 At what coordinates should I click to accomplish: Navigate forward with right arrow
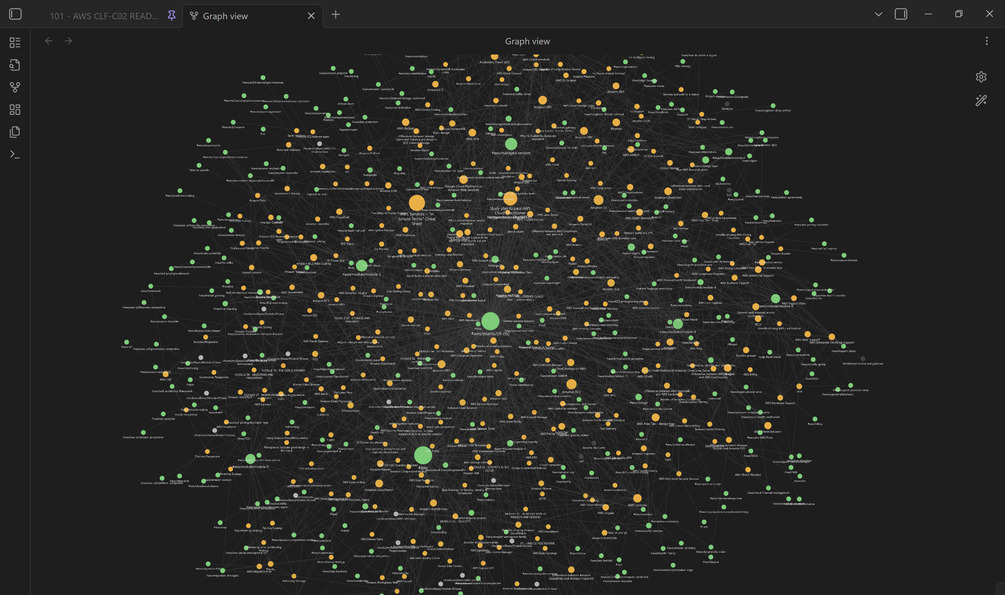click(68, 41)
